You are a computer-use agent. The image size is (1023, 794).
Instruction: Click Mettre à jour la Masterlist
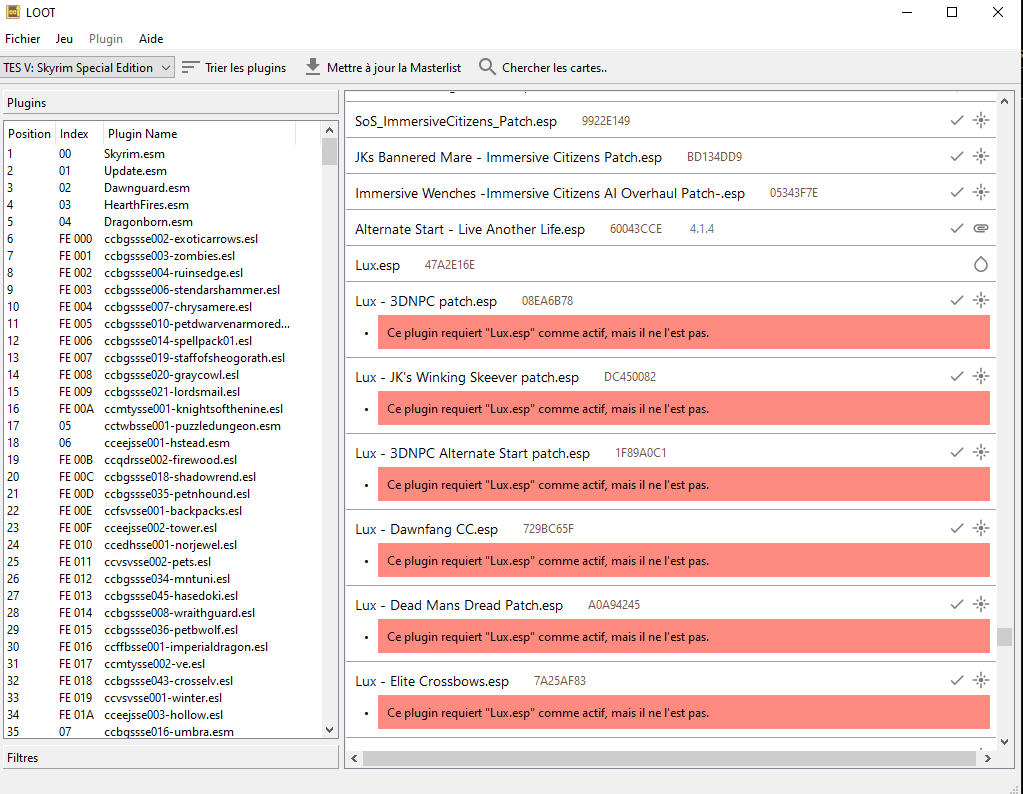pos(382,68)
